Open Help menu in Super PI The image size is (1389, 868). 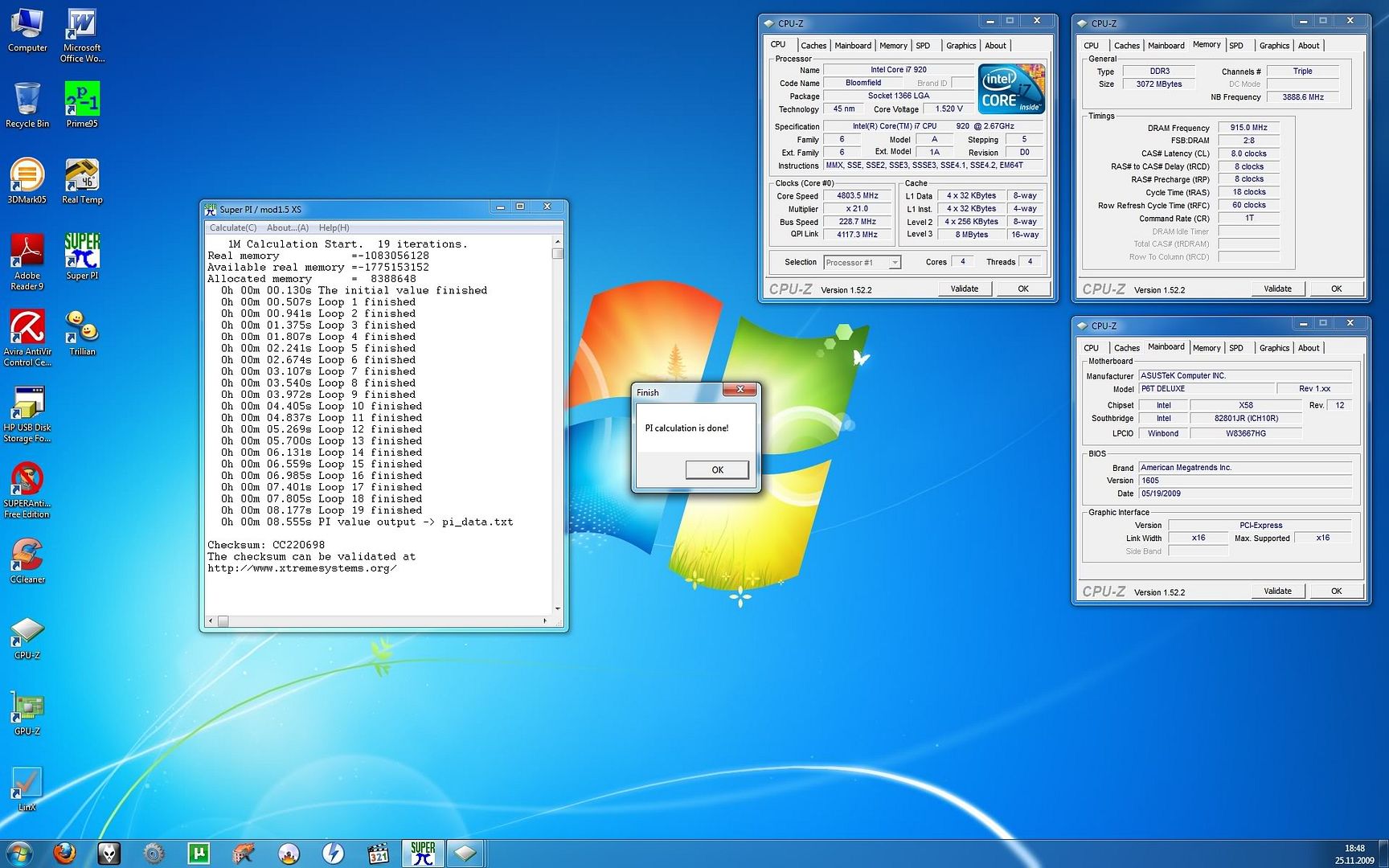(334, 227)
